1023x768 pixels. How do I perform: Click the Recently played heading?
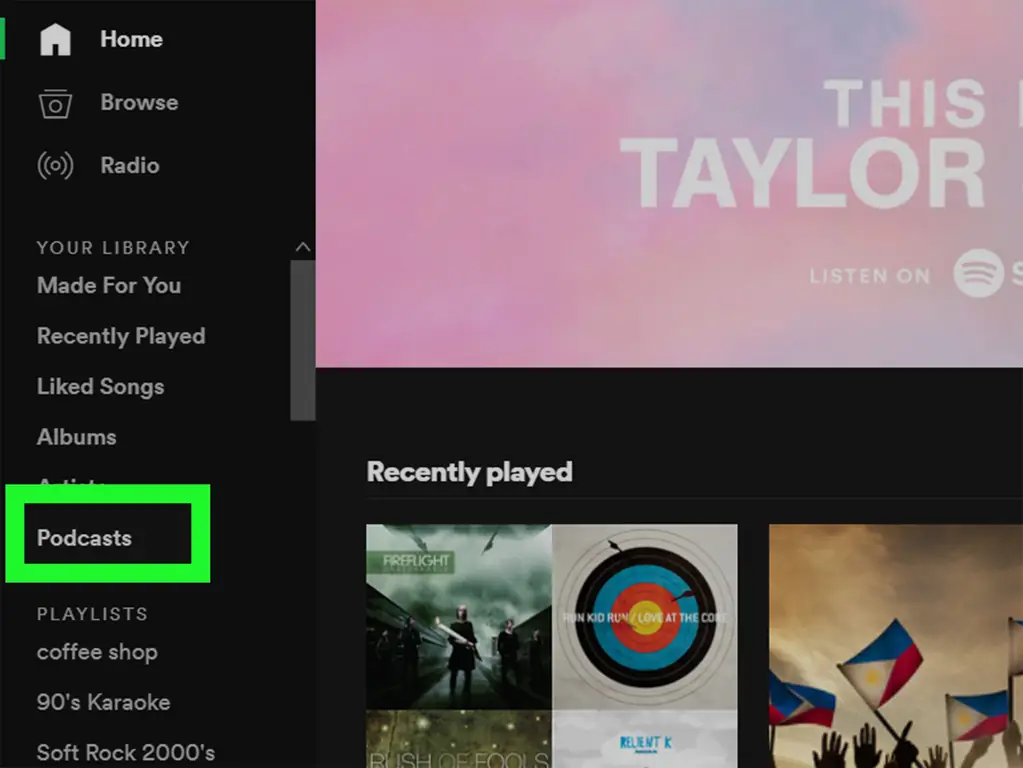pyautogui.click(x=470, y=472)
